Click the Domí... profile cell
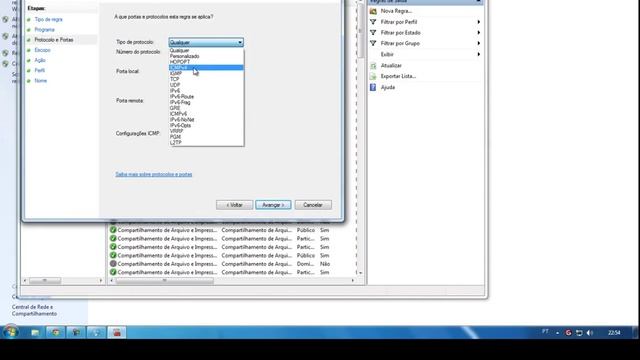Image resolution: width=640 pixels, height=360 pixels. (x=305, y=264)
